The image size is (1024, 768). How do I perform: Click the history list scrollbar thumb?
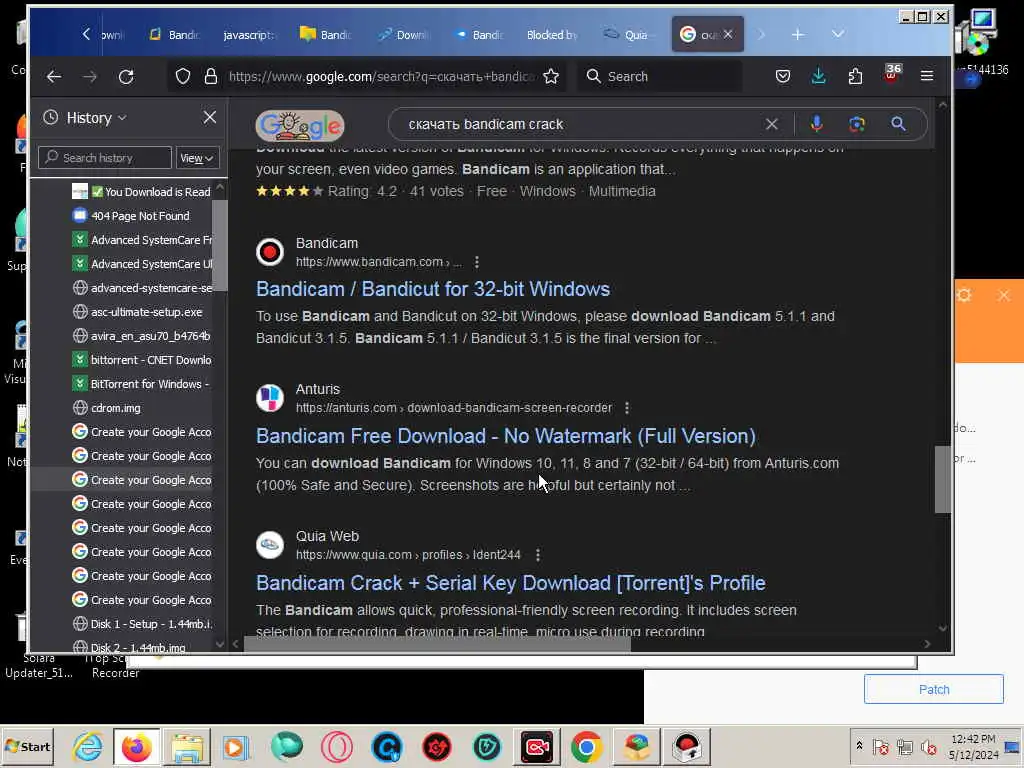[220, 244]
